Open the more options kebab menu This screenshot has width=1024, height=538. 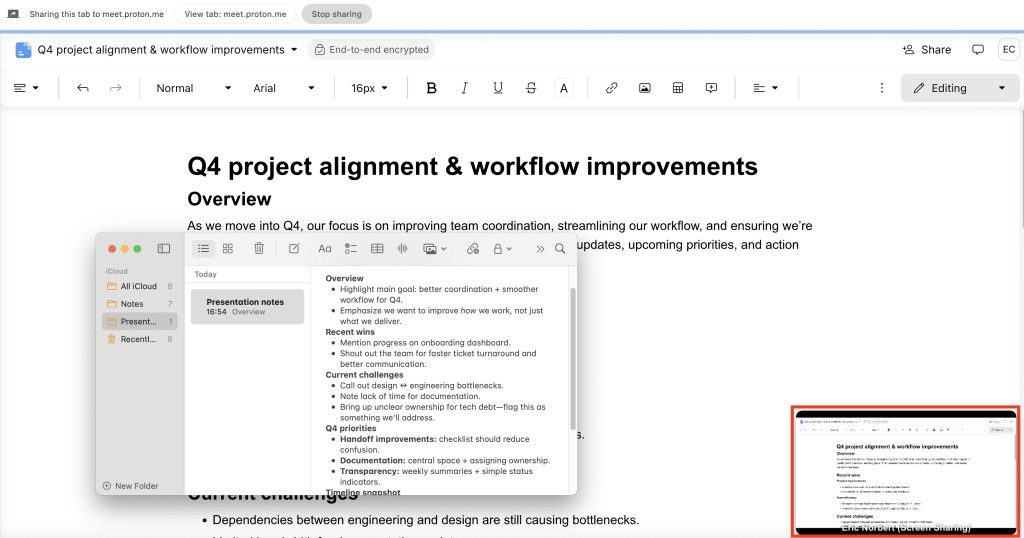coord(882,88)
